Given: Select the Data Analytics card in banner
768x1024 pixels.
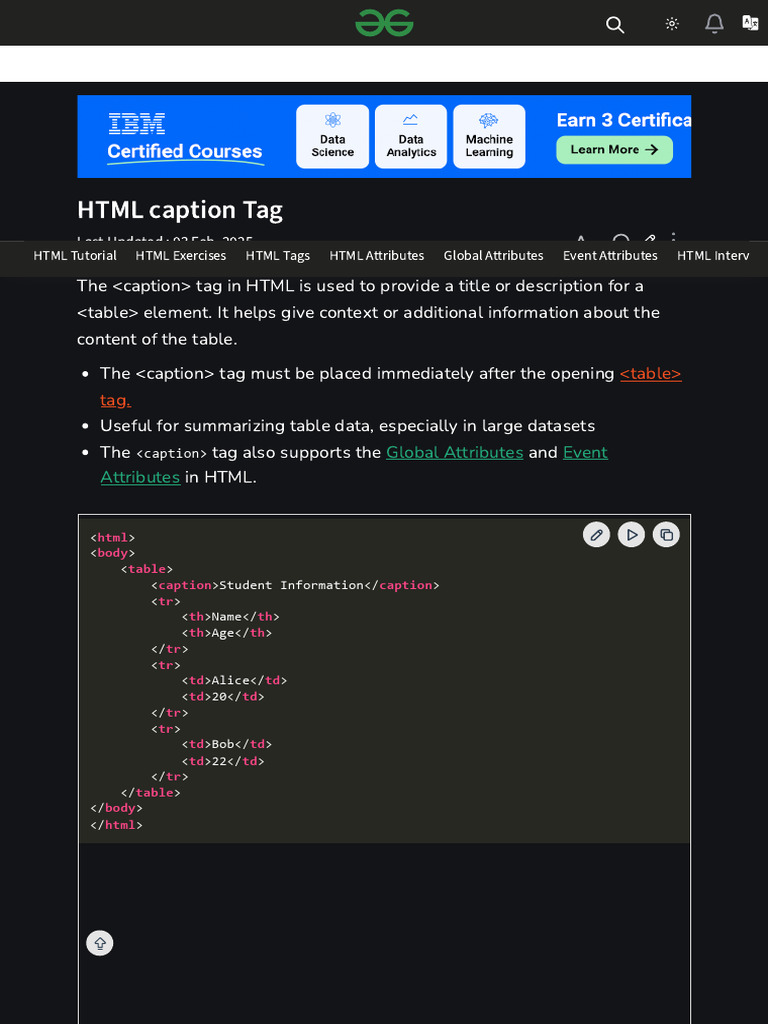Looking at the screenshot, I should tap(411, 136).
